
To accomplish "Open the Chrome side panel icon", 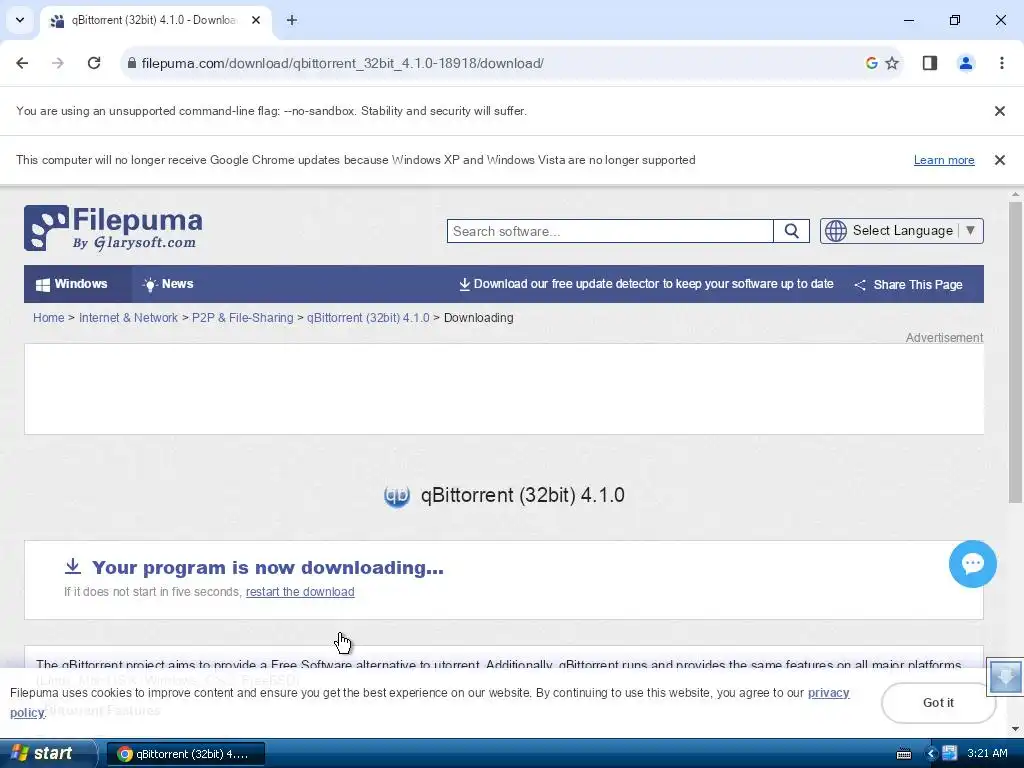I will 930,63.
